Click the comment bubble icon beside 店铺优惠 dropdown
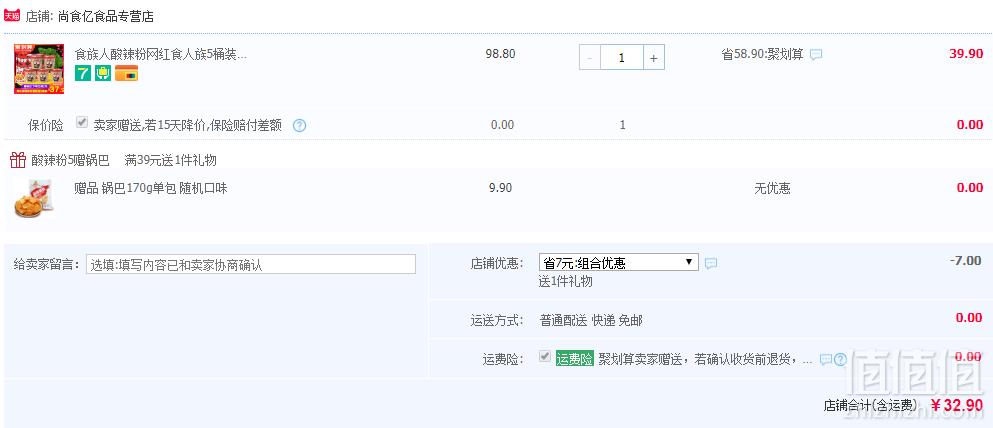 pos(711,263)
